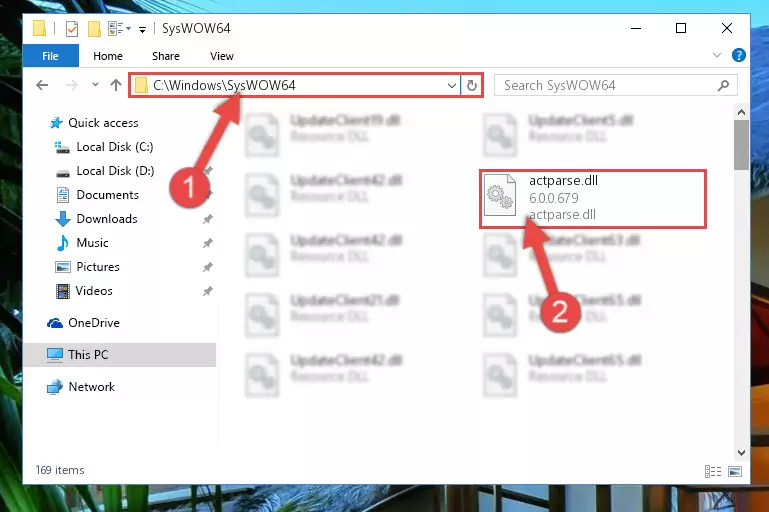Click the New Folder icon in title bar
The height and width of the screenshot is (512, 769).
tap(94, 29)
